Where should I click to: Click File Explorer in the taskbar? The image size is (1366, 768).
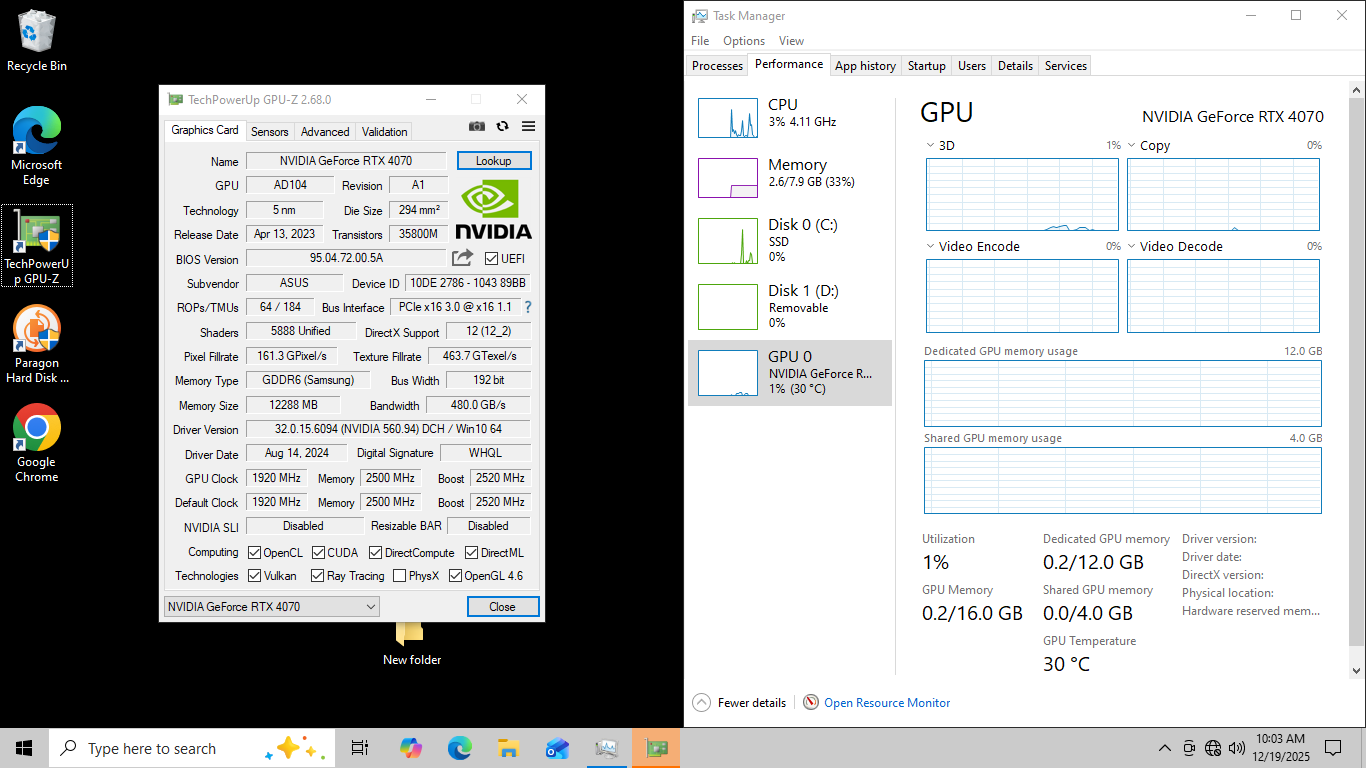coord(508,748)
